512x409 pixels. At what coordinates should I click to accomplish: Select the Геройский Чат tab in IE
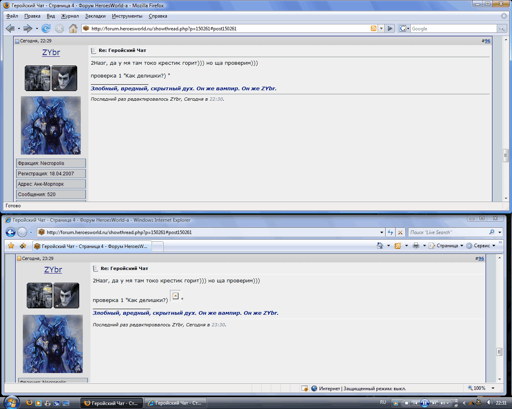91,246
